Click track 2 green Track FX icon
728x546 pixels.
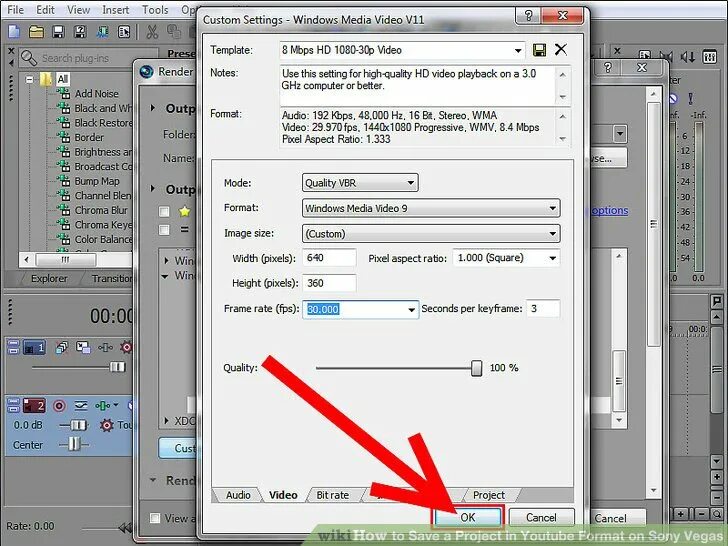(103, 406)
